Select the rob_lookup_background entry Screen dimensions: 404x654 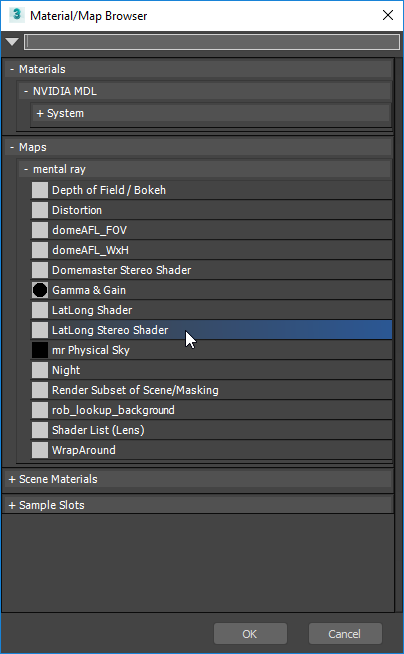[x=211, y=410]
